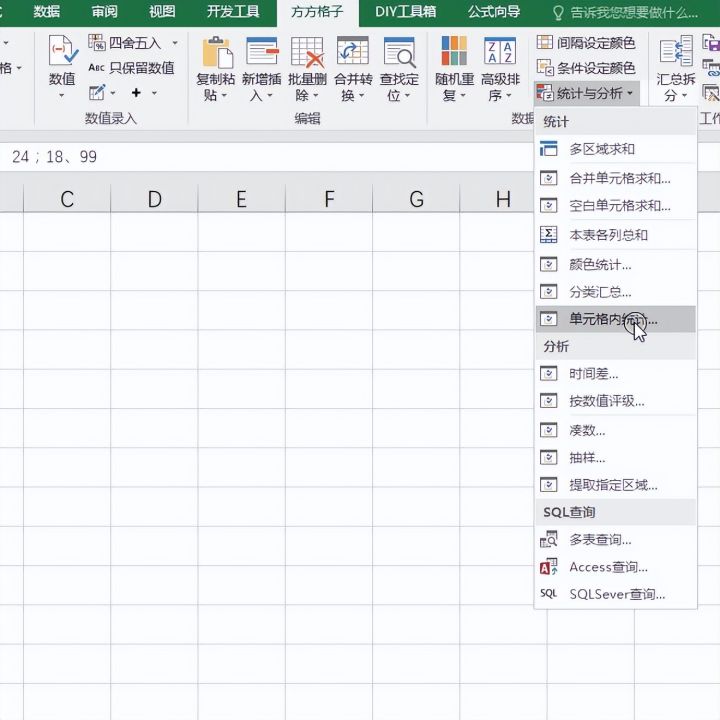Screen dimensions: 720x720
Task: Choose 抽样 menu item
Action: (x=615, y=457)
